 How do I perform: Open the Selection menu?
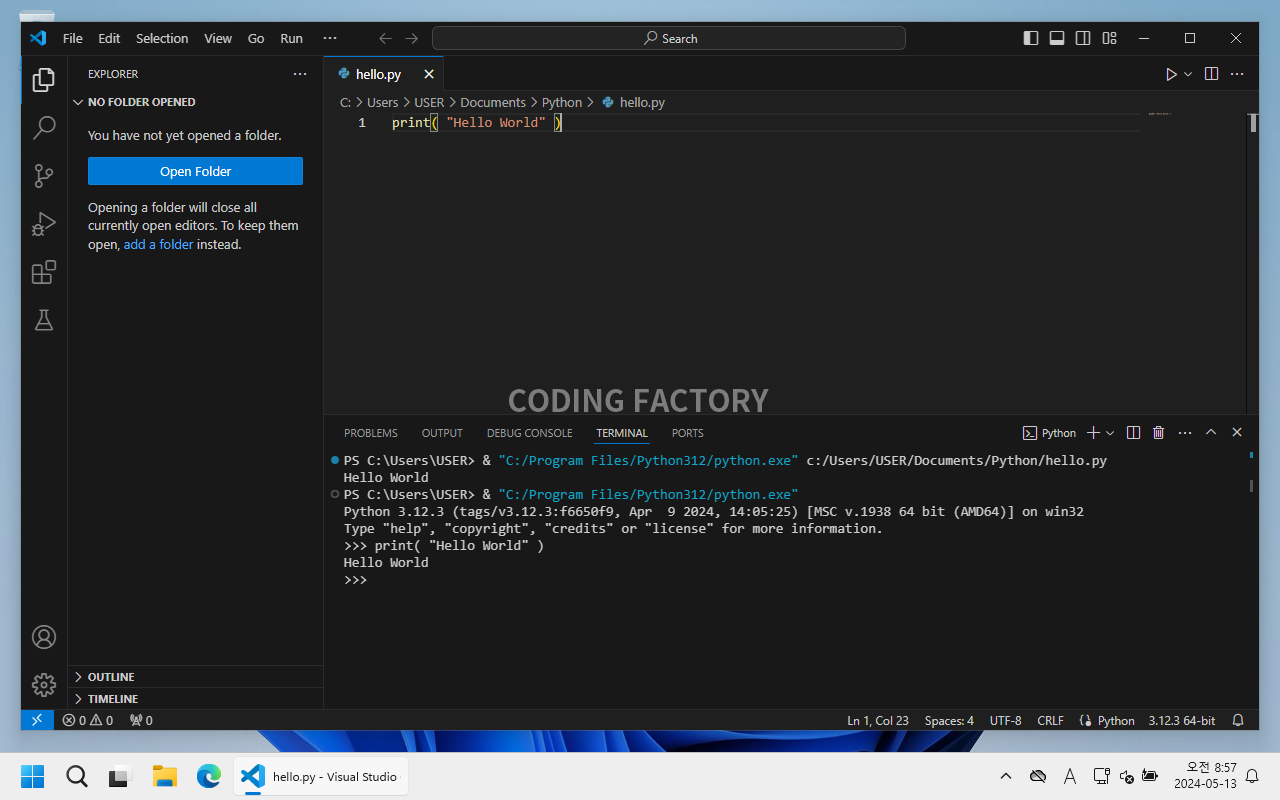[162, 38]
